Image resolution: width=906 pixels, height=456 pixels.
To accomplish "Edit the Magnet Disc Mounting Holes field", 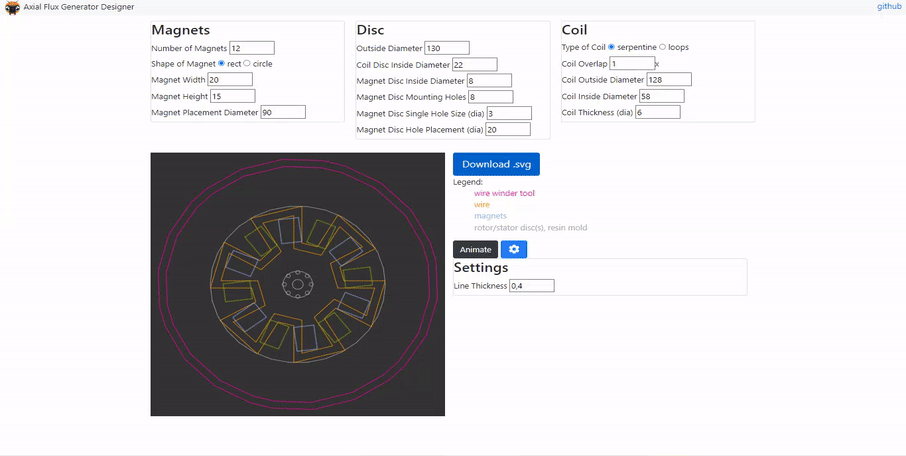I will [x=491, y=97].
